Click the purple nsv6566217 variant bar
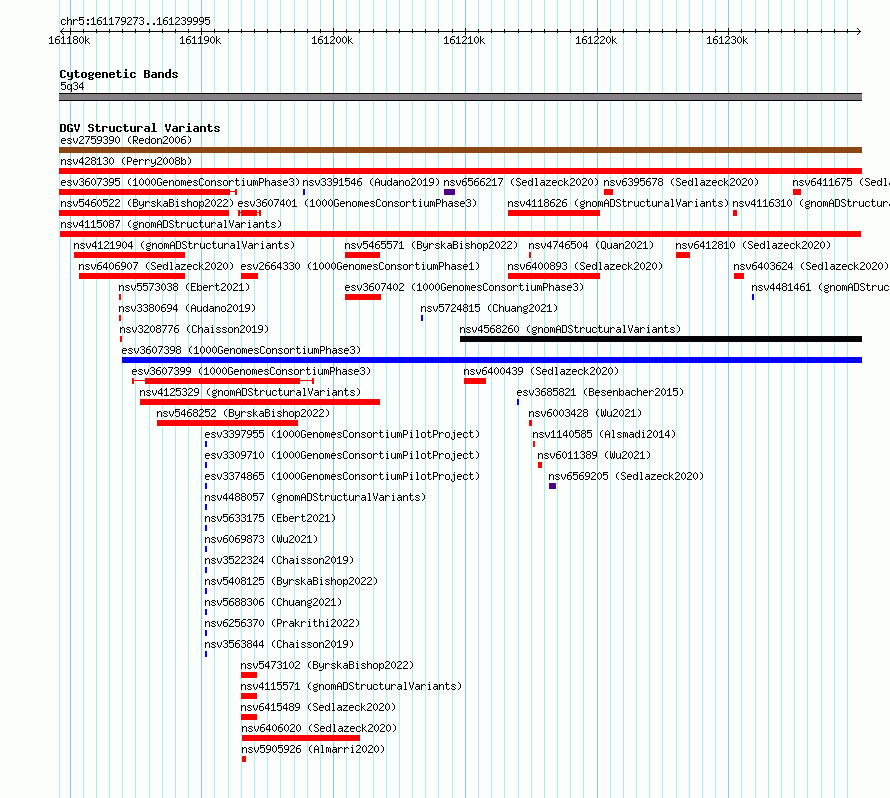Screen dimensions: 890x798 point(450,192)
